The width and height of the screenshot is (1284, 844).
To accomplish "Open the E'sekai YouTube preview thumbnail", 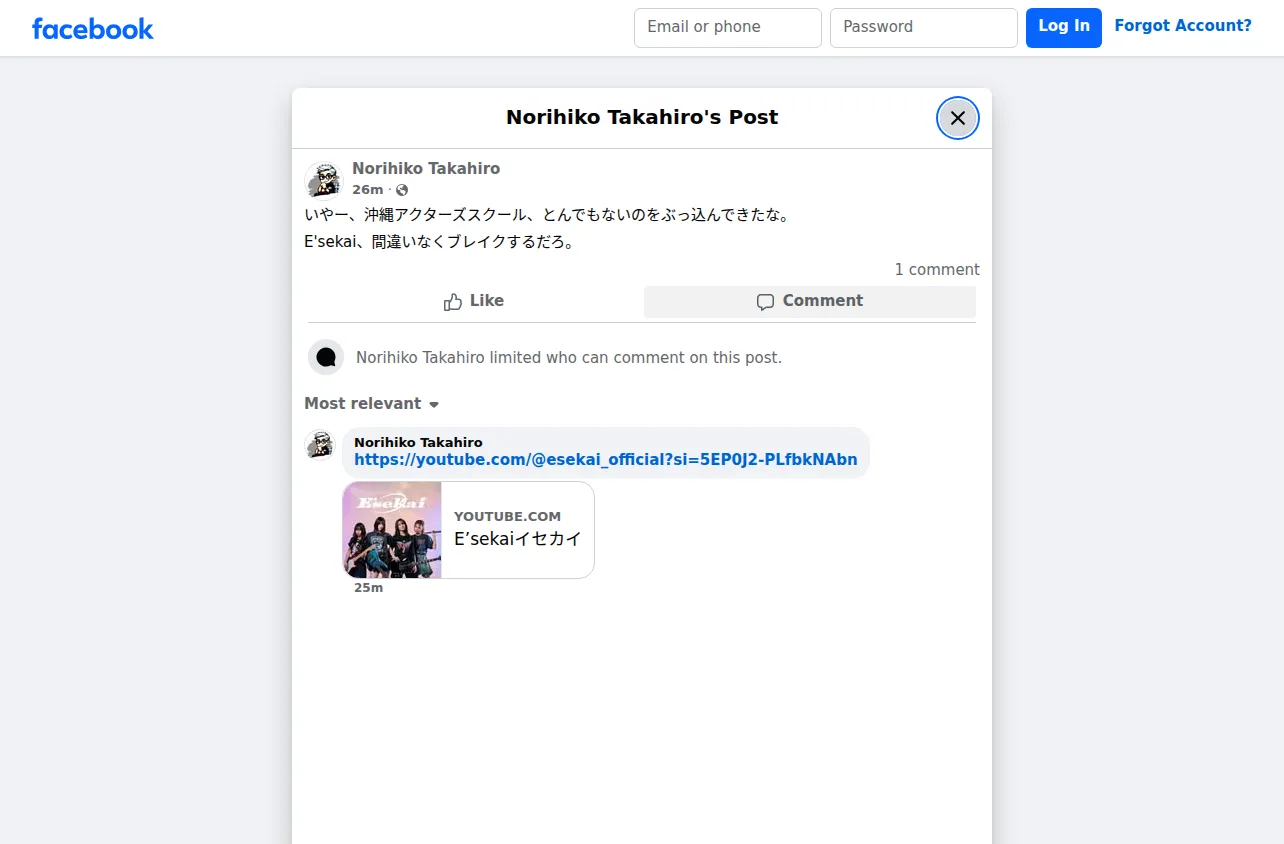I will [392, 530].
